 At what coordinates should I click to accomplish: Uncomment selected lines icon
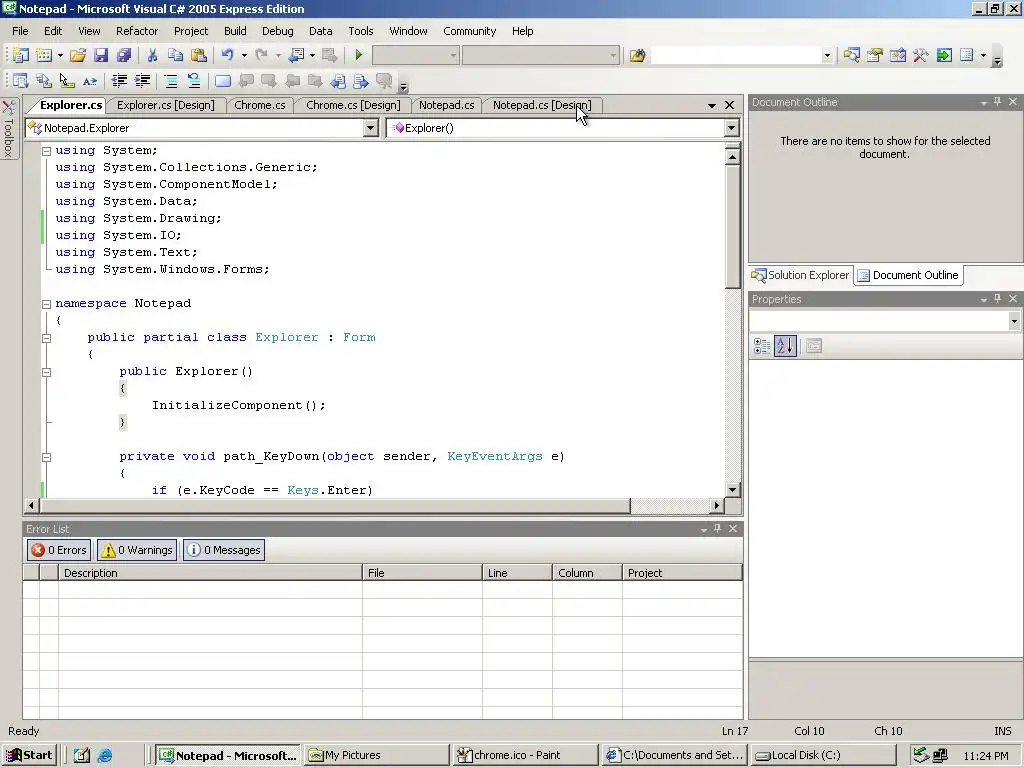194,81
